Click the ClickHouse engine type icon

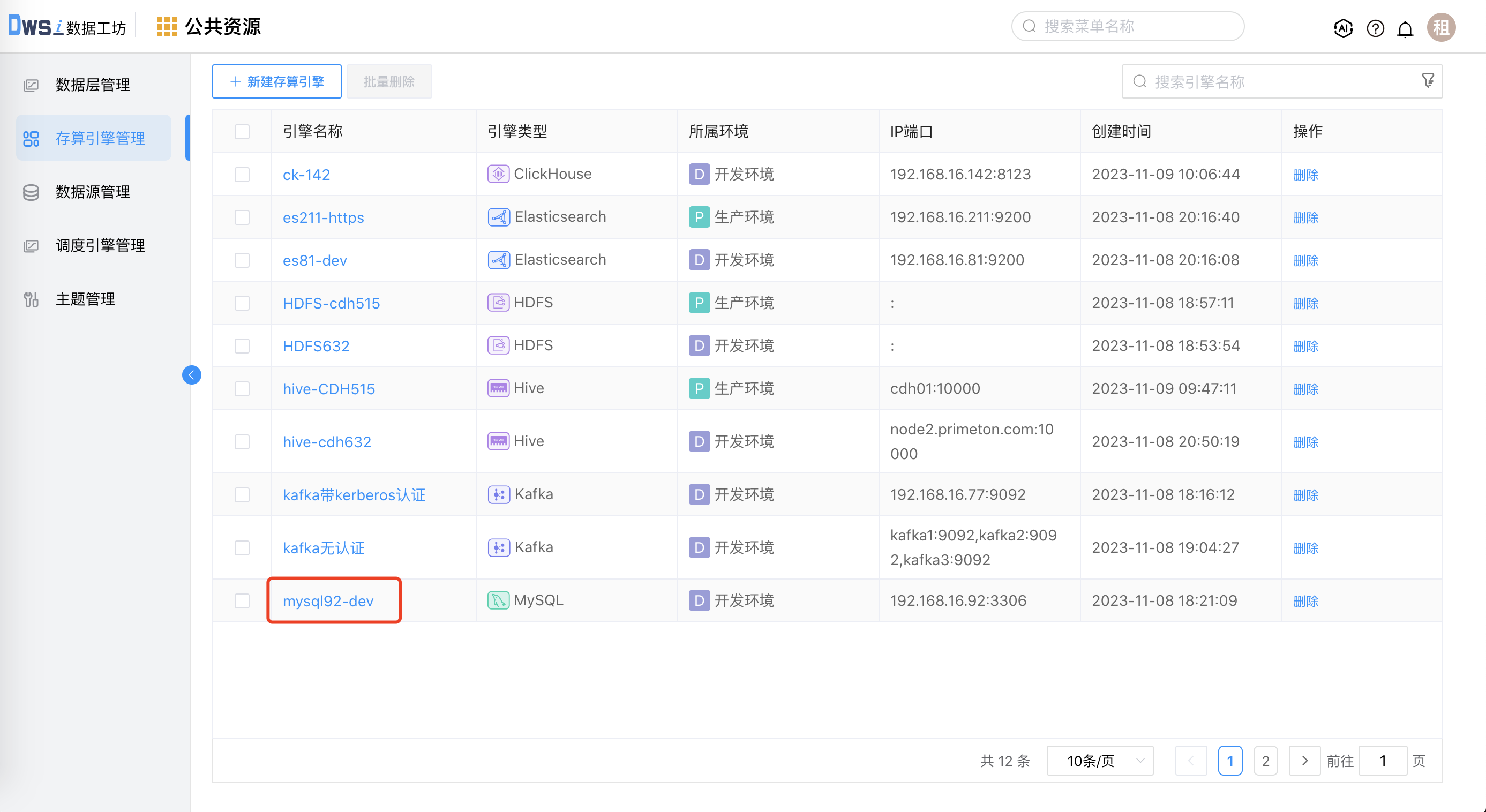coord(498,174)
